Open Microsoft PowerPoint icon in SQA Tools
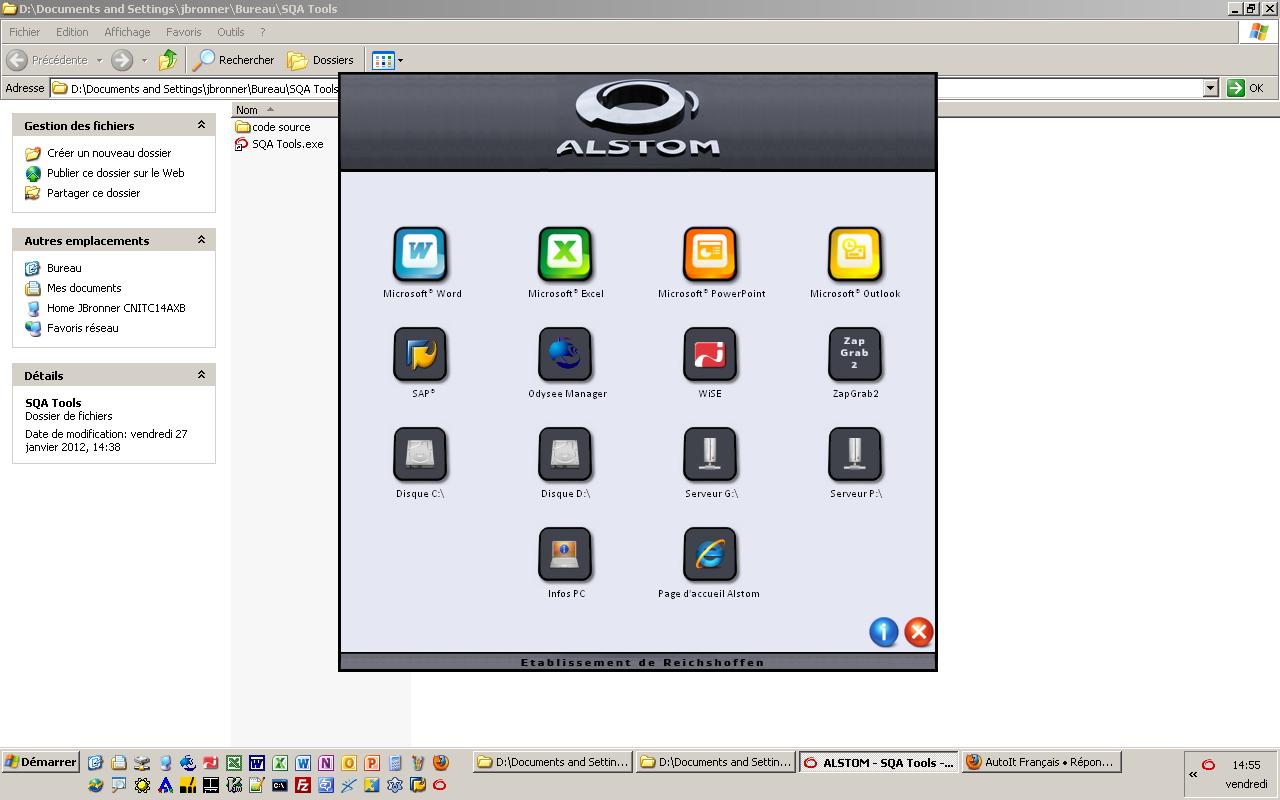Image resolution: width=1280 pixels, height=800 pixels. [710, 253]
